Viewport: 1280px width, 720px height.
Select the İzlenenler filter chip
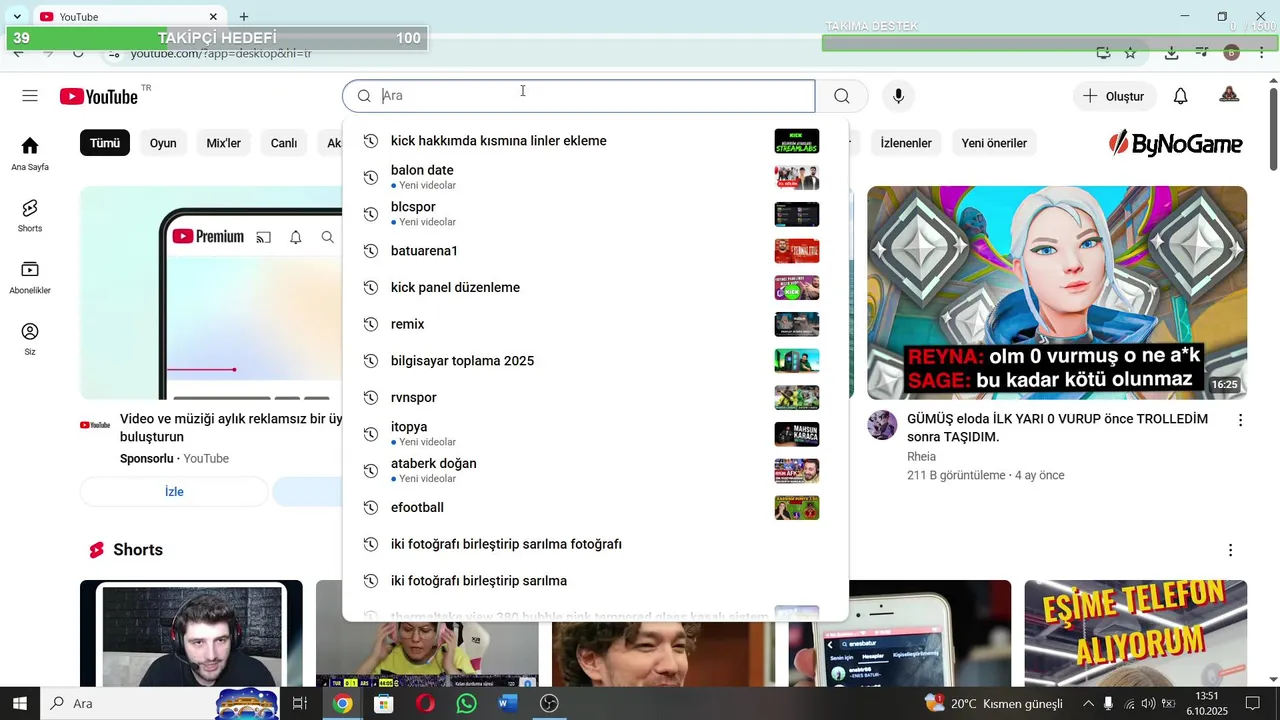(906, 143)
